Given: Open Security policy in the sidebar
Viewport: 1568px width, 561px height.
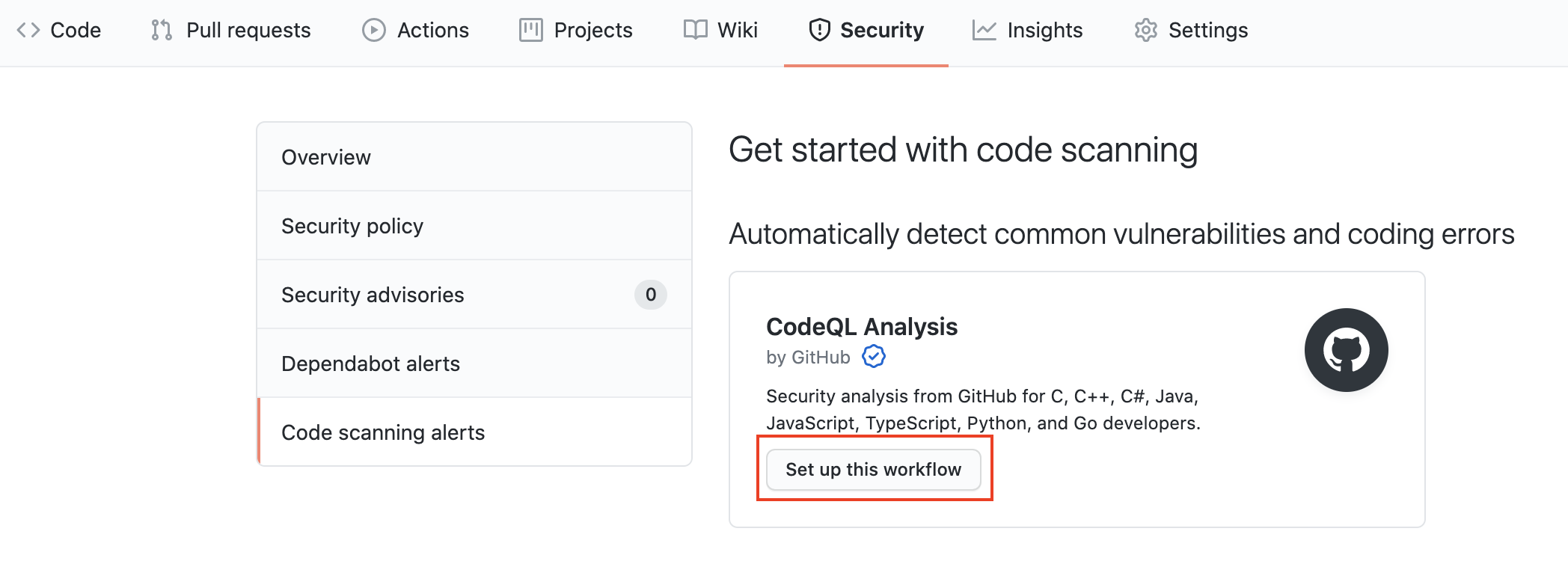Looking at the screenshot, I should [474, 226].
